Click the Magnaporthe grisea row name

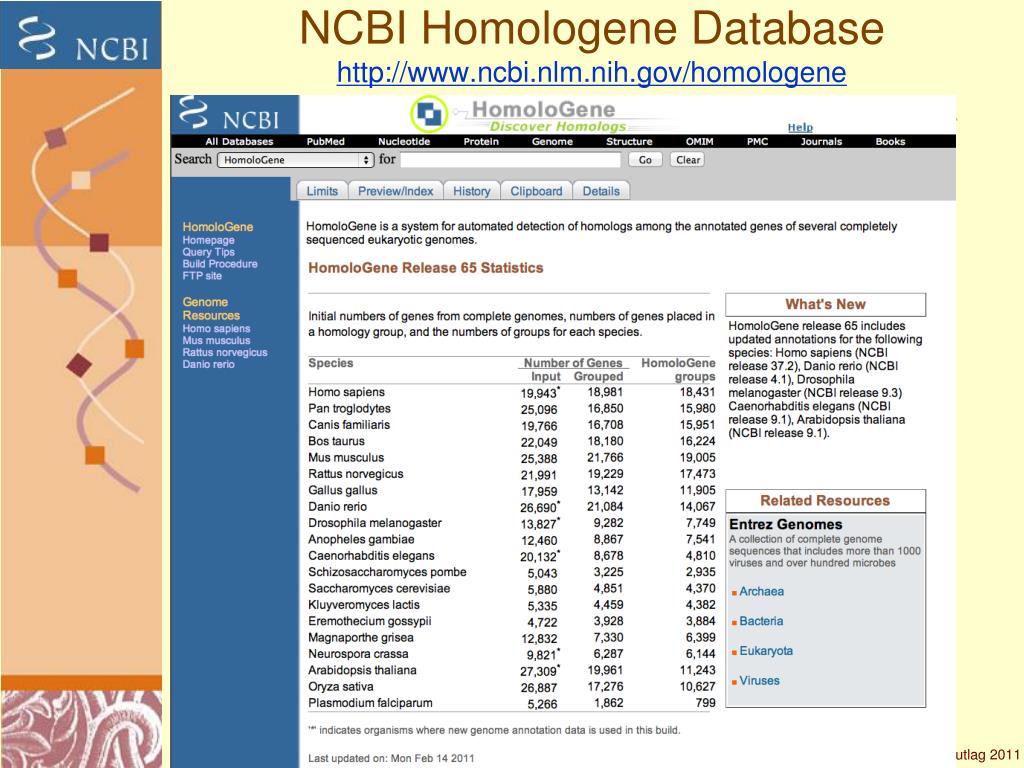[360, 637]
